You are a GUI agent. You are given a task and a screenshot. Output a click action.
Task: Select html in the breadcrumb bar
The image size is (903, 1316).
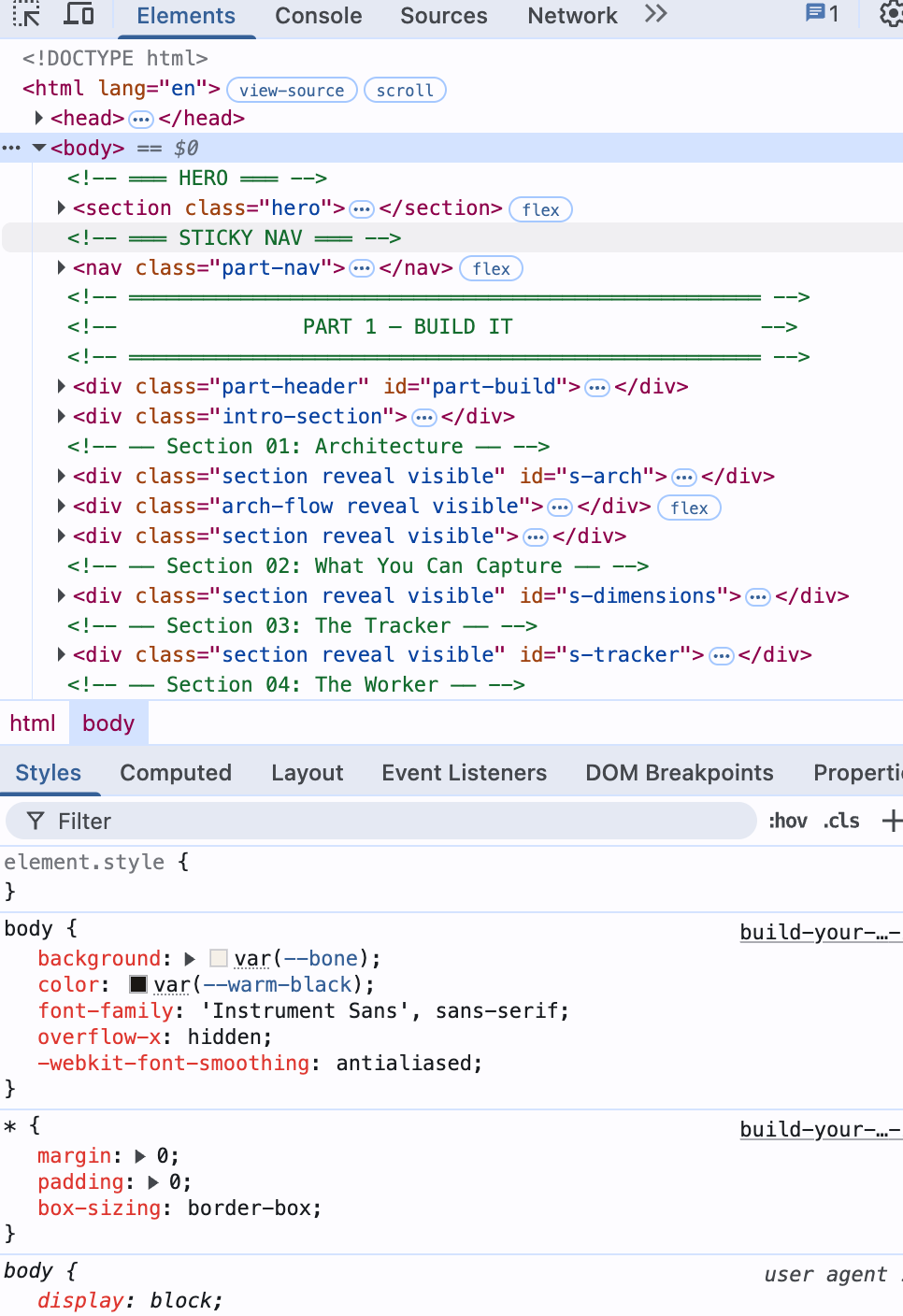tap(34, 722)
